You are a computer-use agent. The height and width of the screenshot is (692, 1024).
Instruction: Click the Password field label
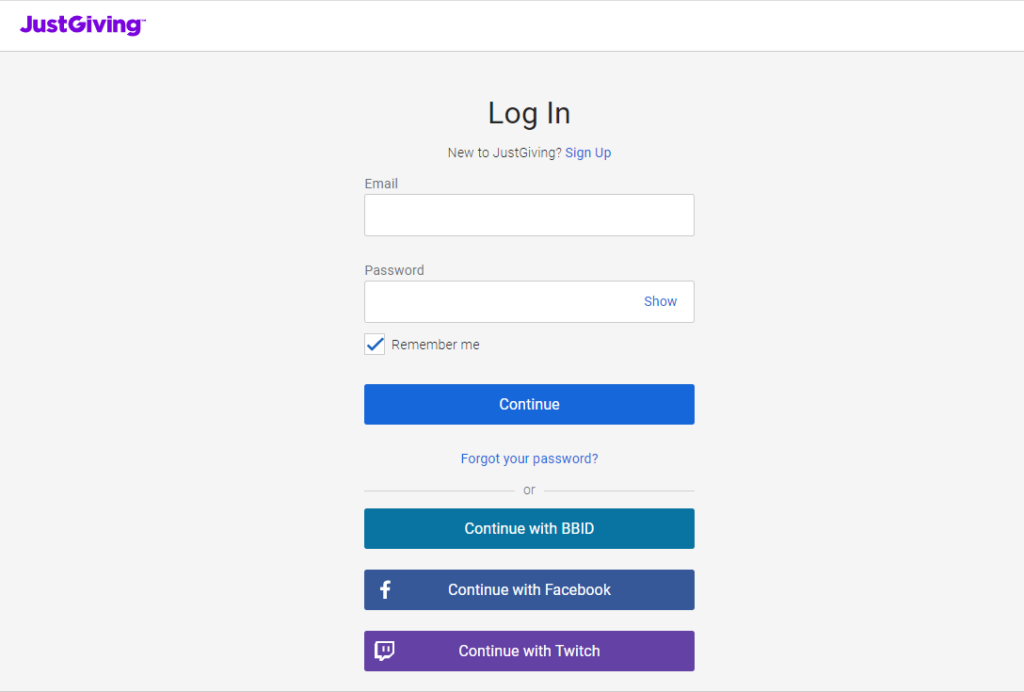[x=394, y=270]
